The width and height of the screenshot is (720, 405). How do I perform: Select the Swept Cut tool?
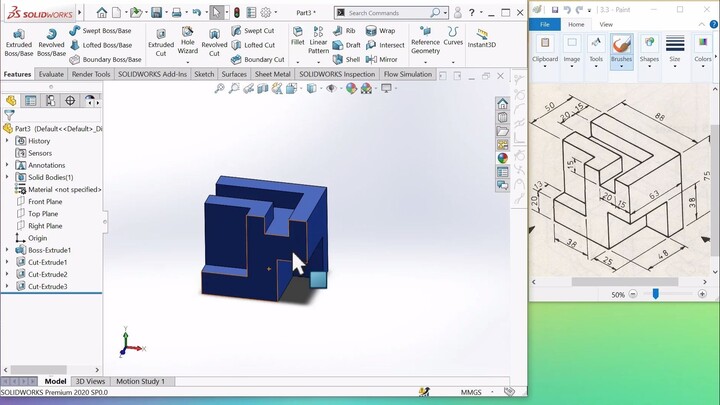coord(253,31)
